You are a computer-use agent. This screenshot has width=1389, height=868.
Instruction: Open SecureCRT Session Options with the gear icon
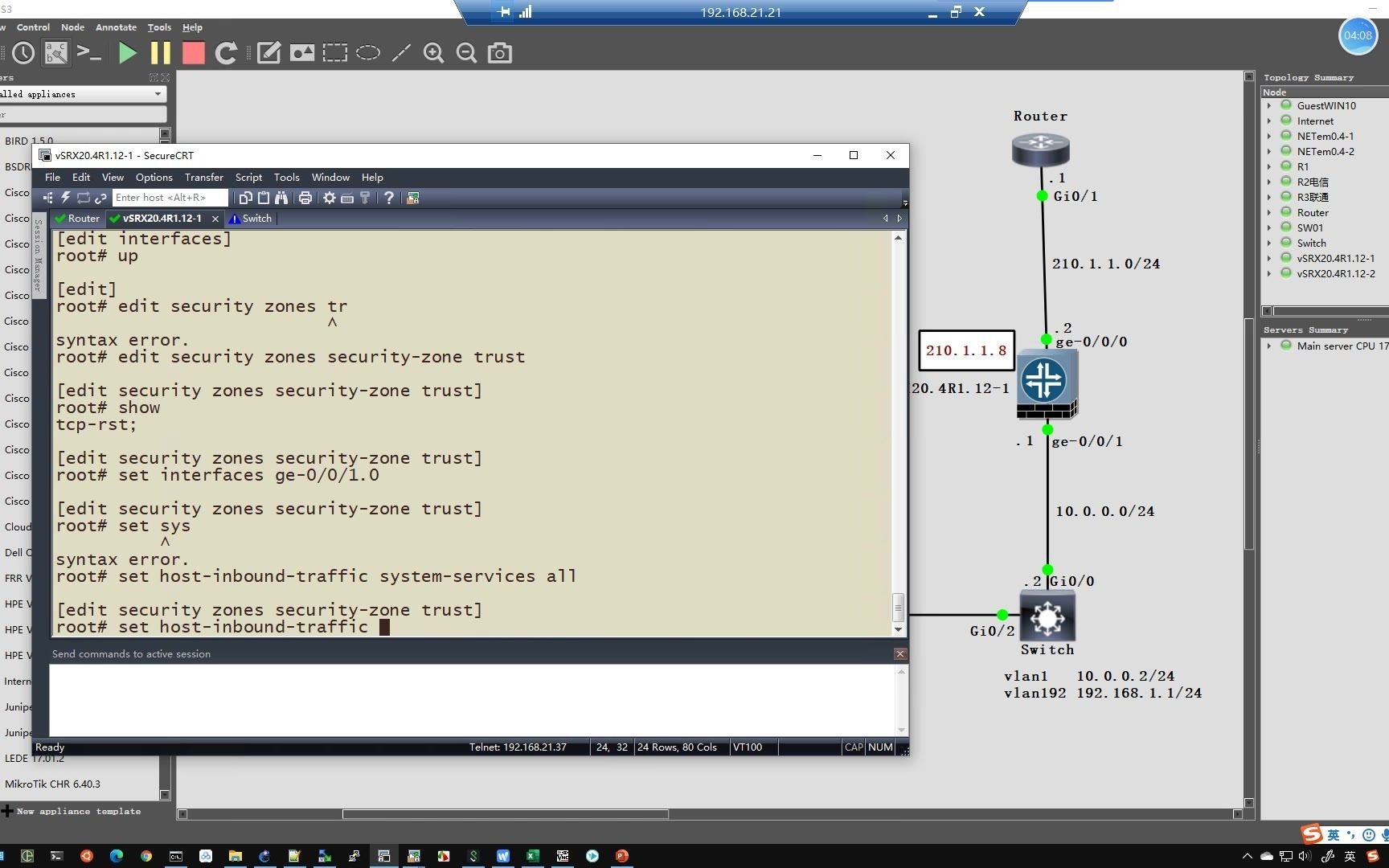click(x=329, y=198)
